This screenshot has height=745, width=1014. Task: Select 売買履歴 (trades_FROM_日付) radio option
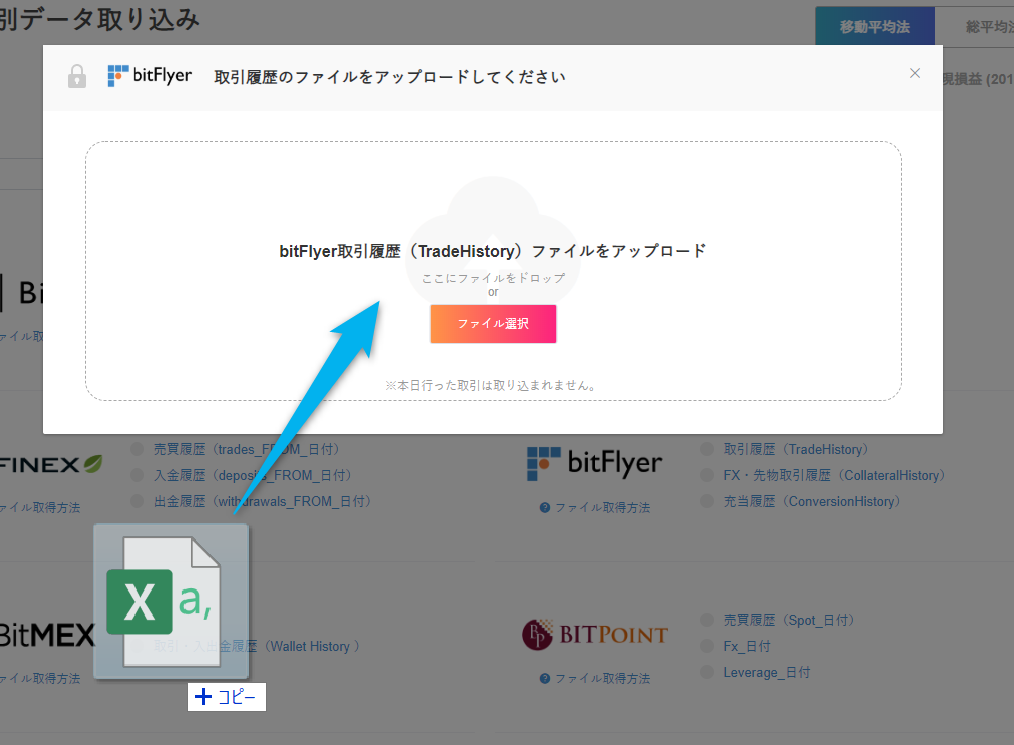click(137, 449)
